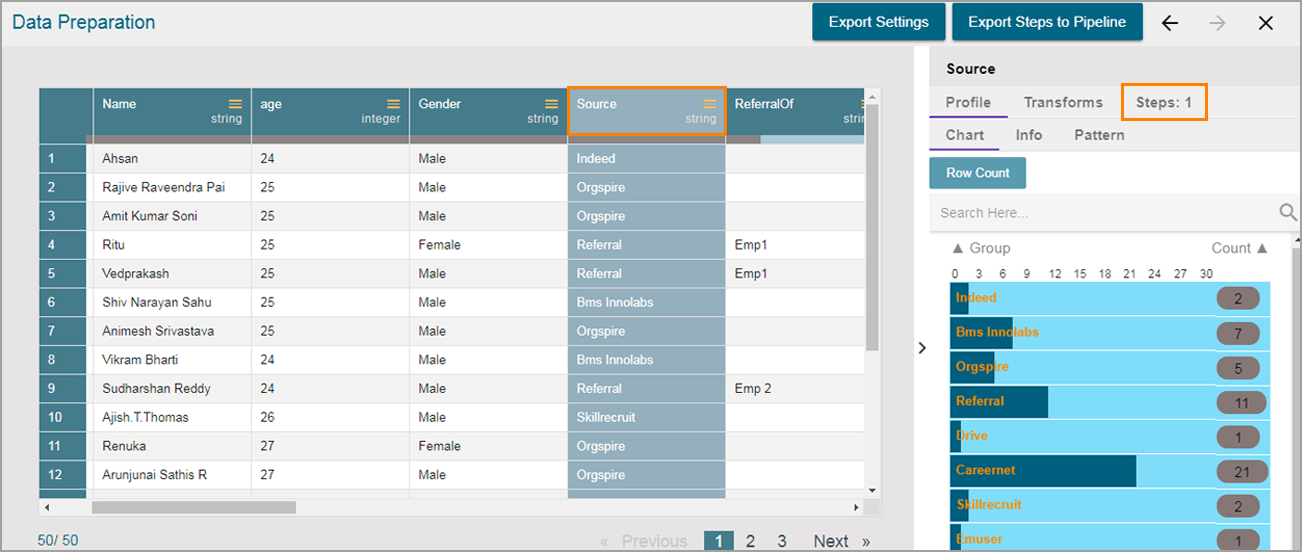Switch to the Profile tab
1302x552 pixels.
tap(968, 102)
